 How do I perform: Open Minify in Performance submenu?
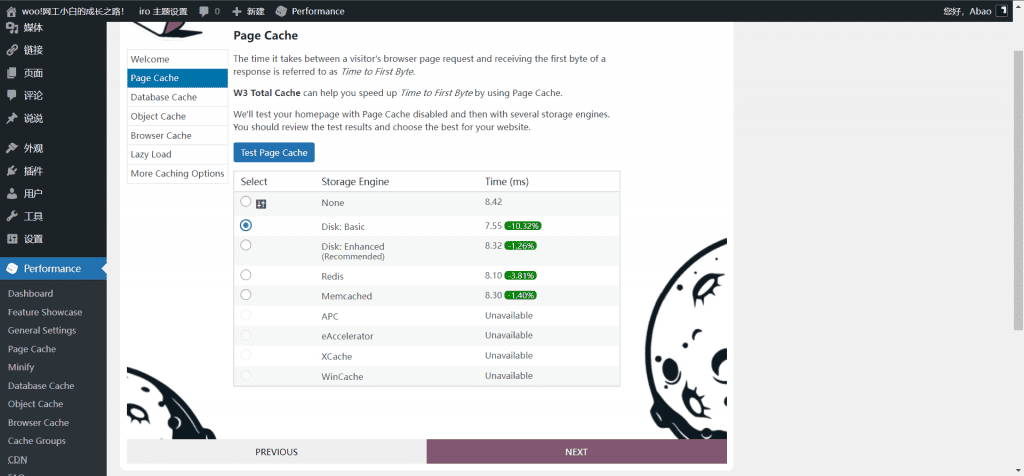click(21, 367)
